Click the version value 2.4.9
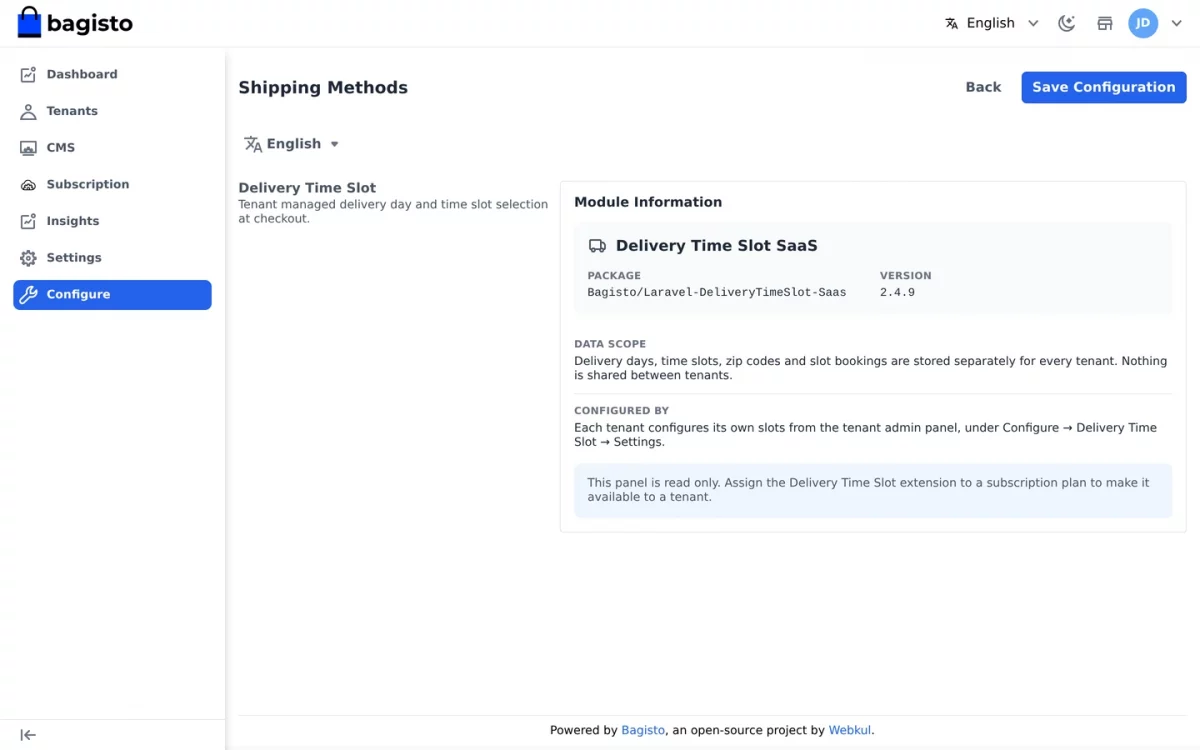This screenshot has height=750, width=1200. pyautogui.click(x=897, y=293)
